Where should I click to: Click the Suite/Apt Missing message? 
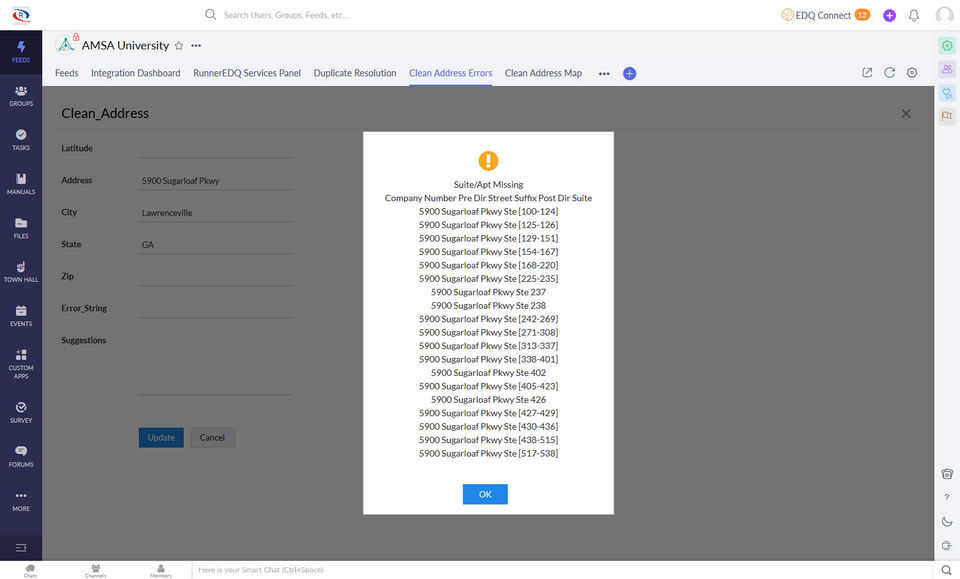489,184
